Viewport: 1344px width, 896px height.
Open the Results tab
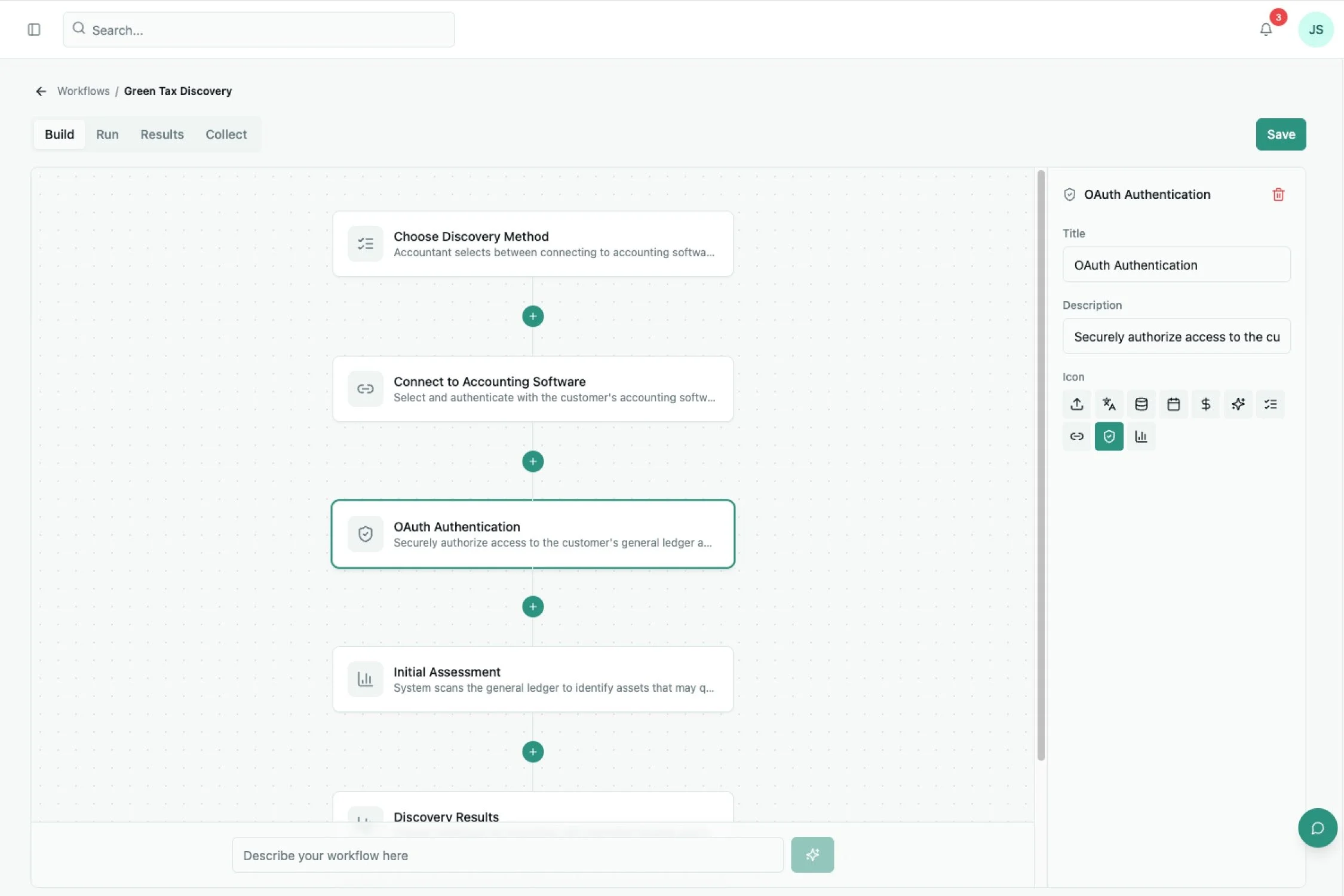tap(162, 134)
